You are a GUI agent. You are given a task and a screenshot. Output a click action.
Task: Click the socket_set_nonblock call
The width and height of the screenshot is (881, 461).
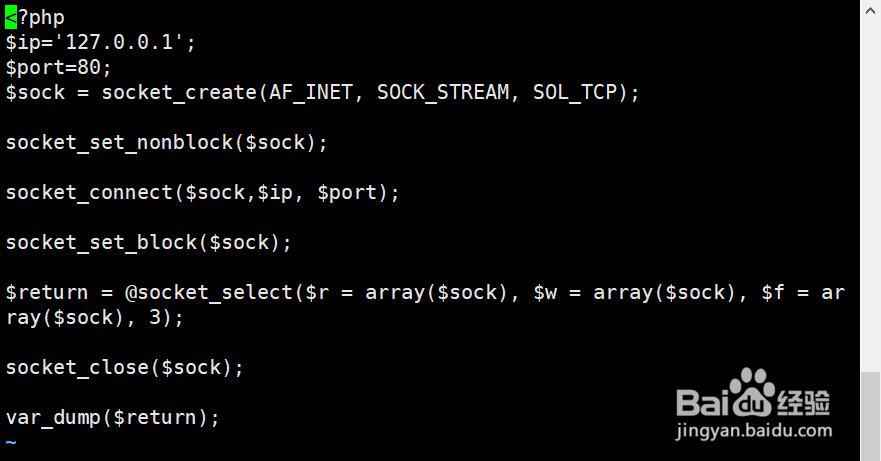(166, 143)
